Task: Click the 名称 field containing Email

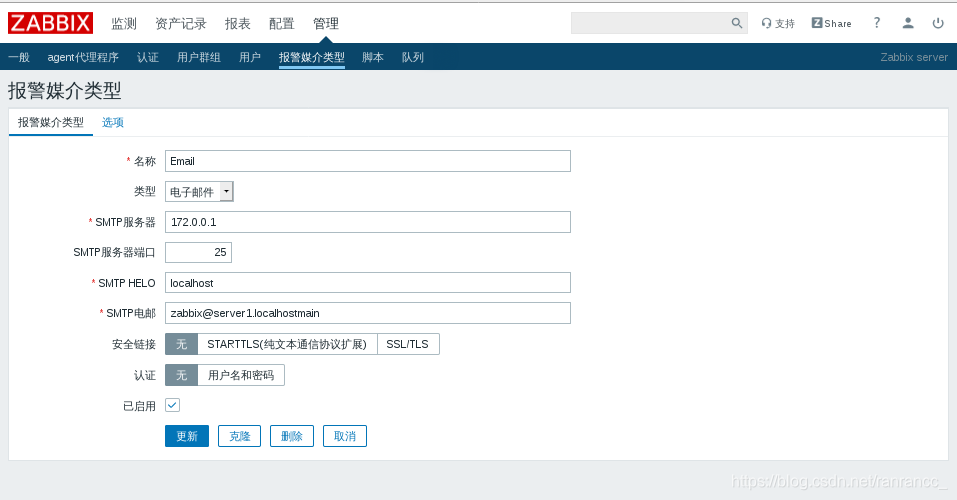Action: click(367, 161)
